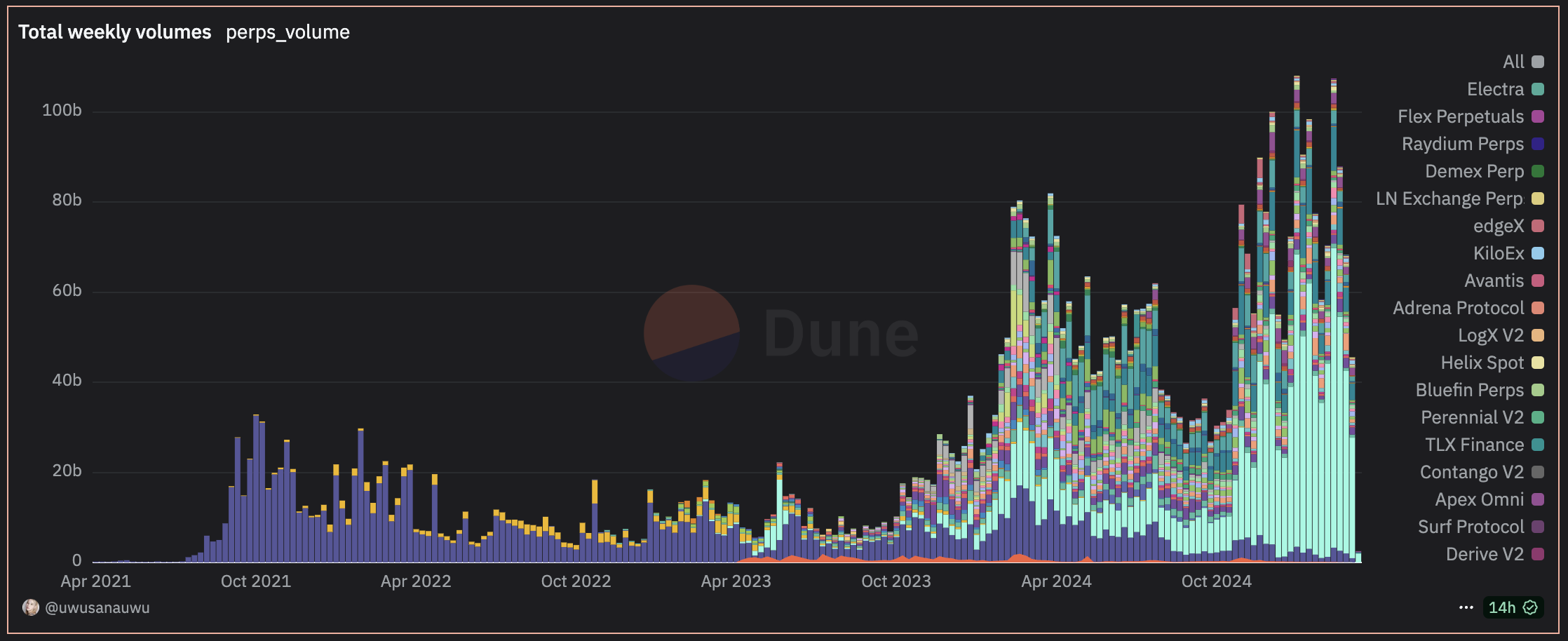This screenshot has width=1568, height=641.
Task: Click the perps_volume query name
Action: (288, 32)
